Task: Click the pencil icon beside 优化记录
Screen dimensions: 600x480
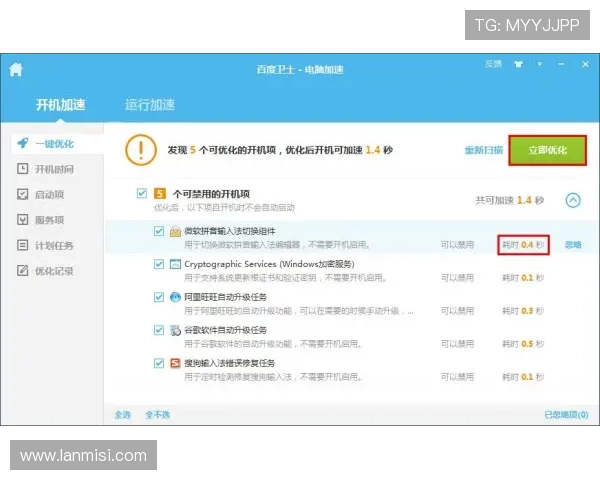Action: (23, 271)
